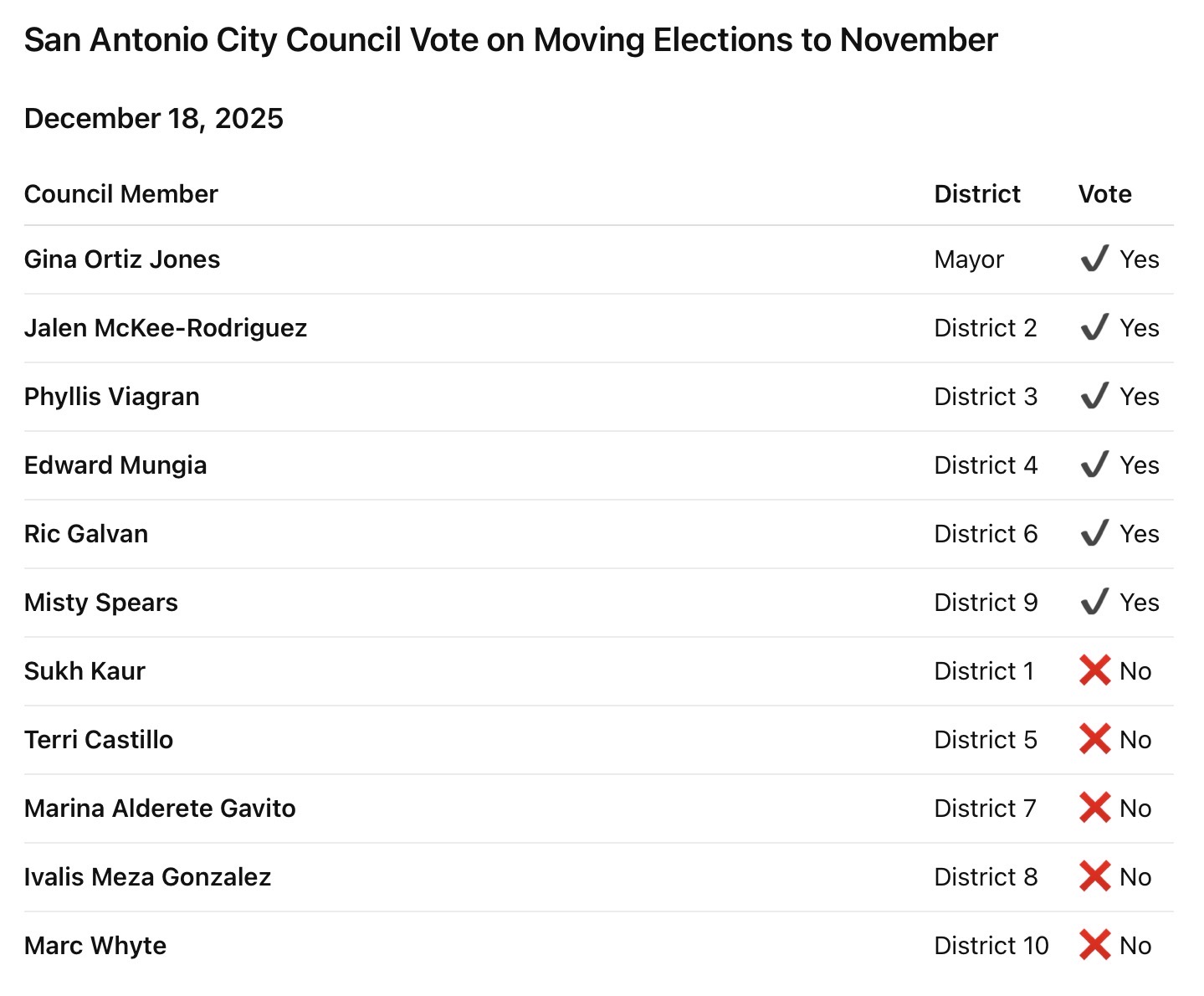Click the December 18, 2025 date heading
Screen dimensions: 1204x996
(x=154, y=119)
